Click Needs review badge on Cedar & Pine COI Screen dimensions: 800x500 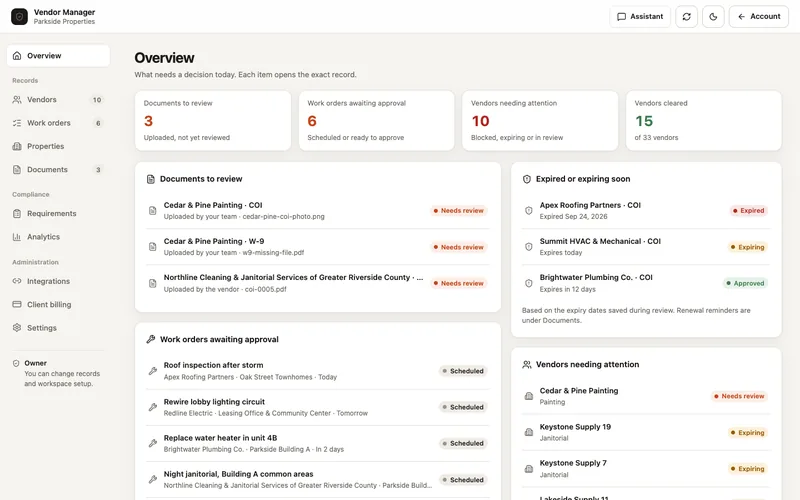click(x=458, y=210)
